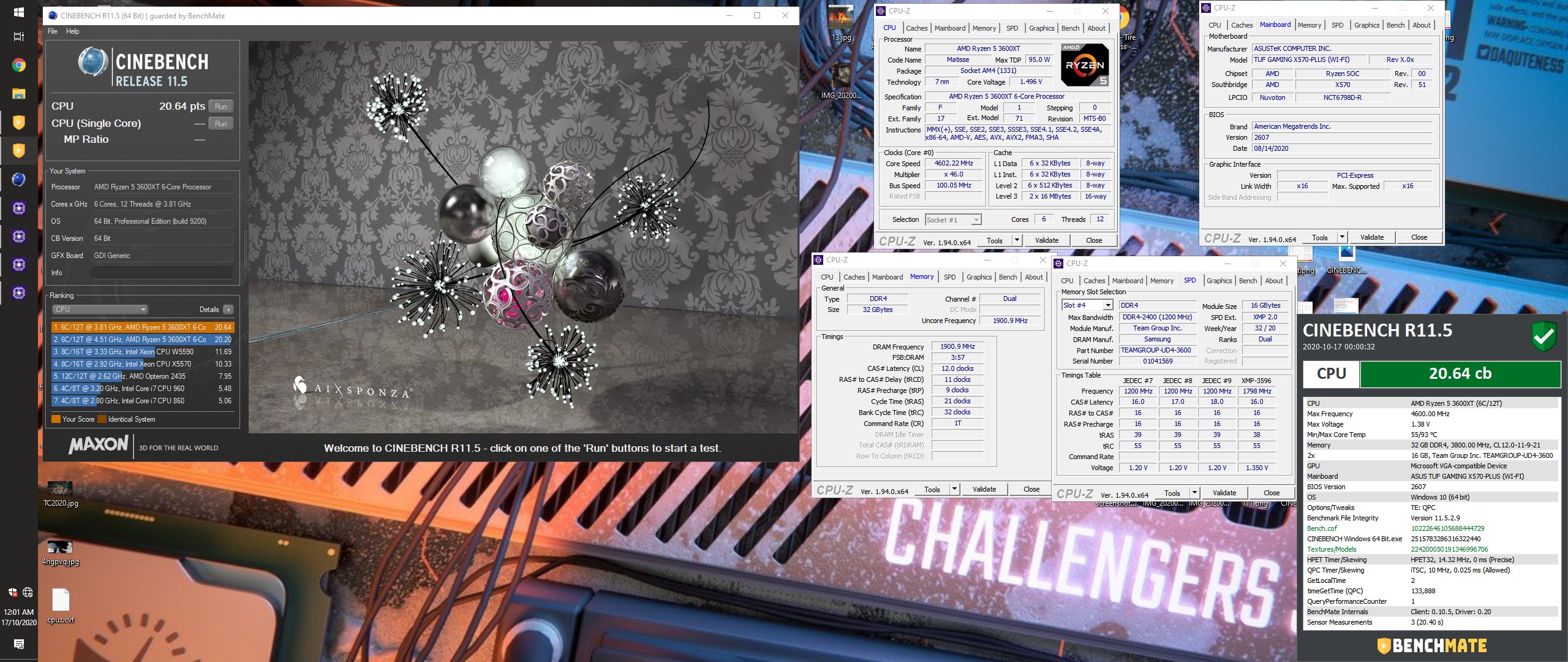Click the AMD Ryzen 5 logo in CPU-Z
The width and height of the screenshot is (1568, 662).
(x=1084, y=65)
